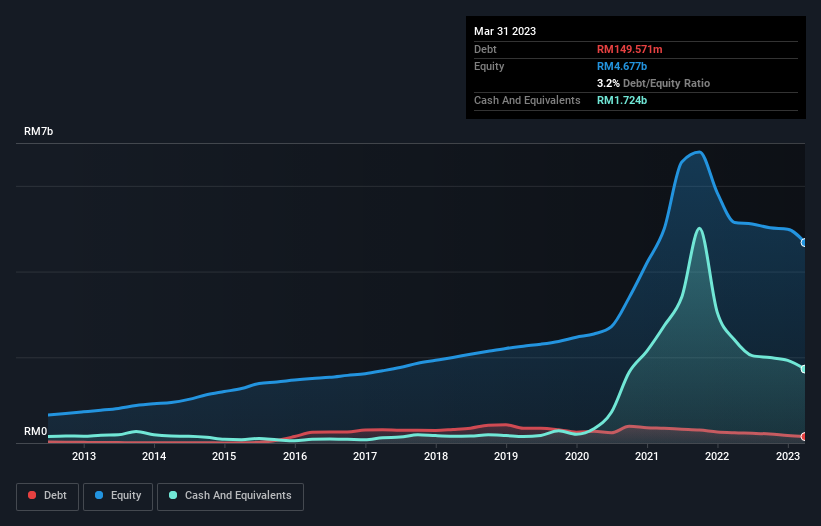Click the 2018 x-axis label
The image size is (821, 526).
pyautogui.click(x=436, y=456)
